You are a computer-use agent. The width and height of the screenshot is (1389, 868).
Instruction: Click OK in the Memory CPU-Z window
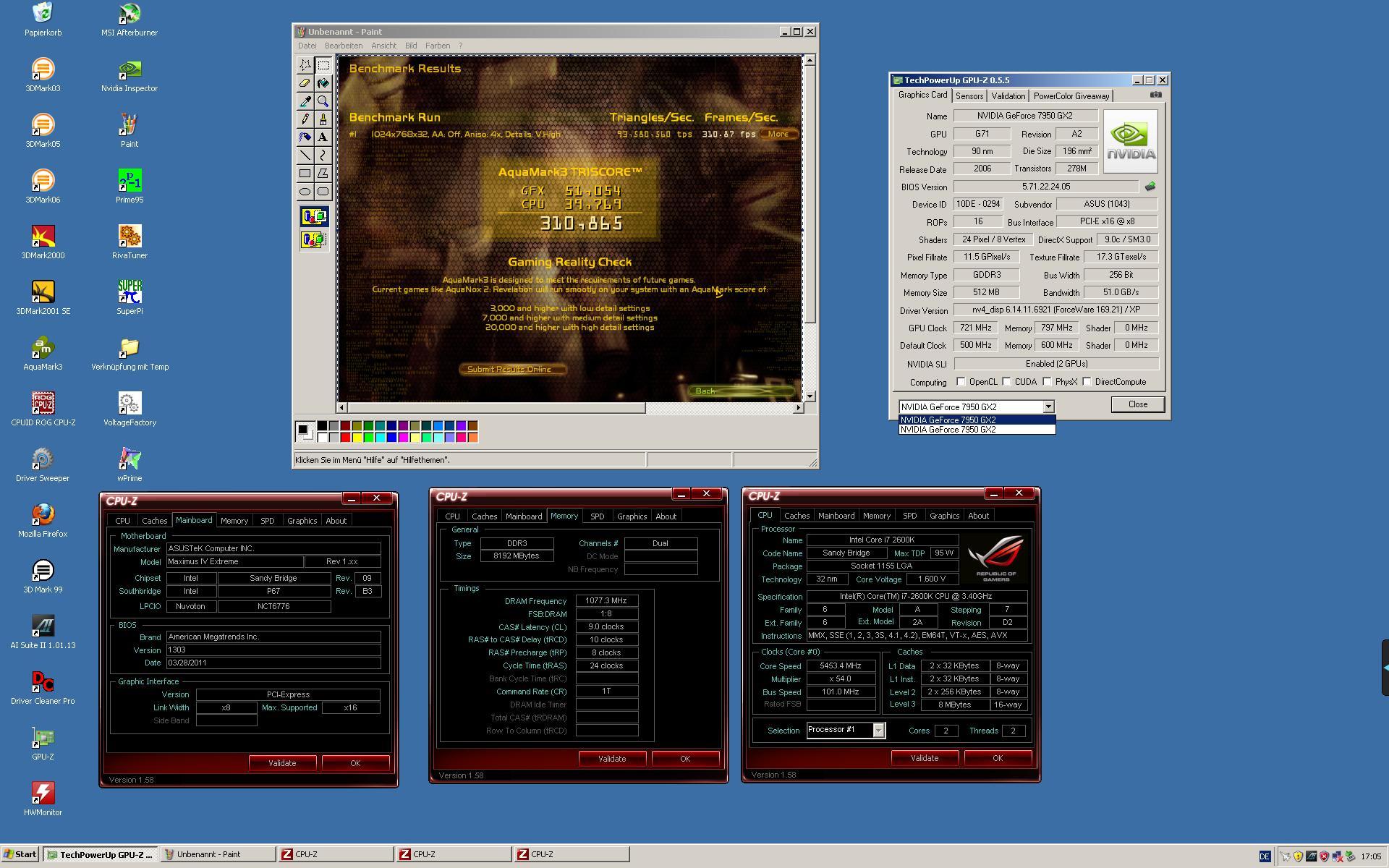click(685, 759)
